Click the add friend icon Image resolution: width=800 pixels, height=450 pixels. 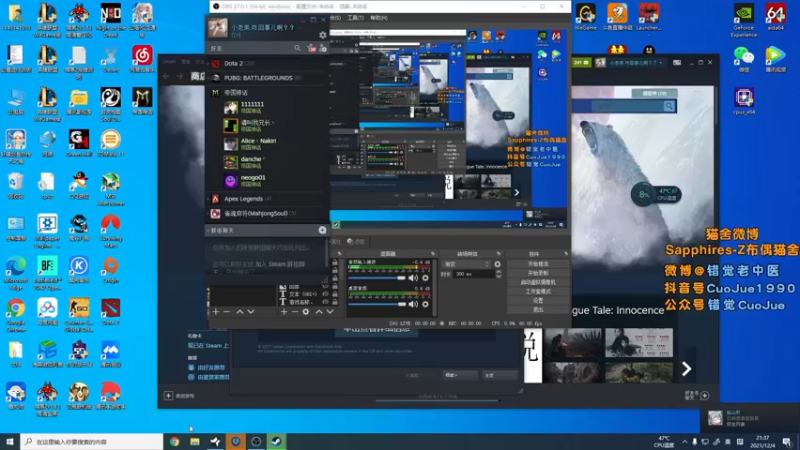[323, 48]
